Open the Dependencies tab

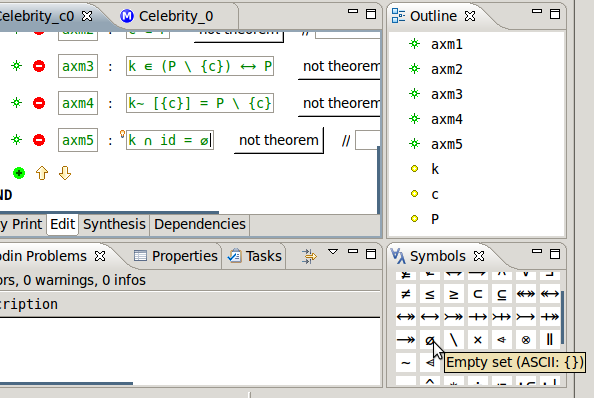pyautogui.click(x=200, y=224)
